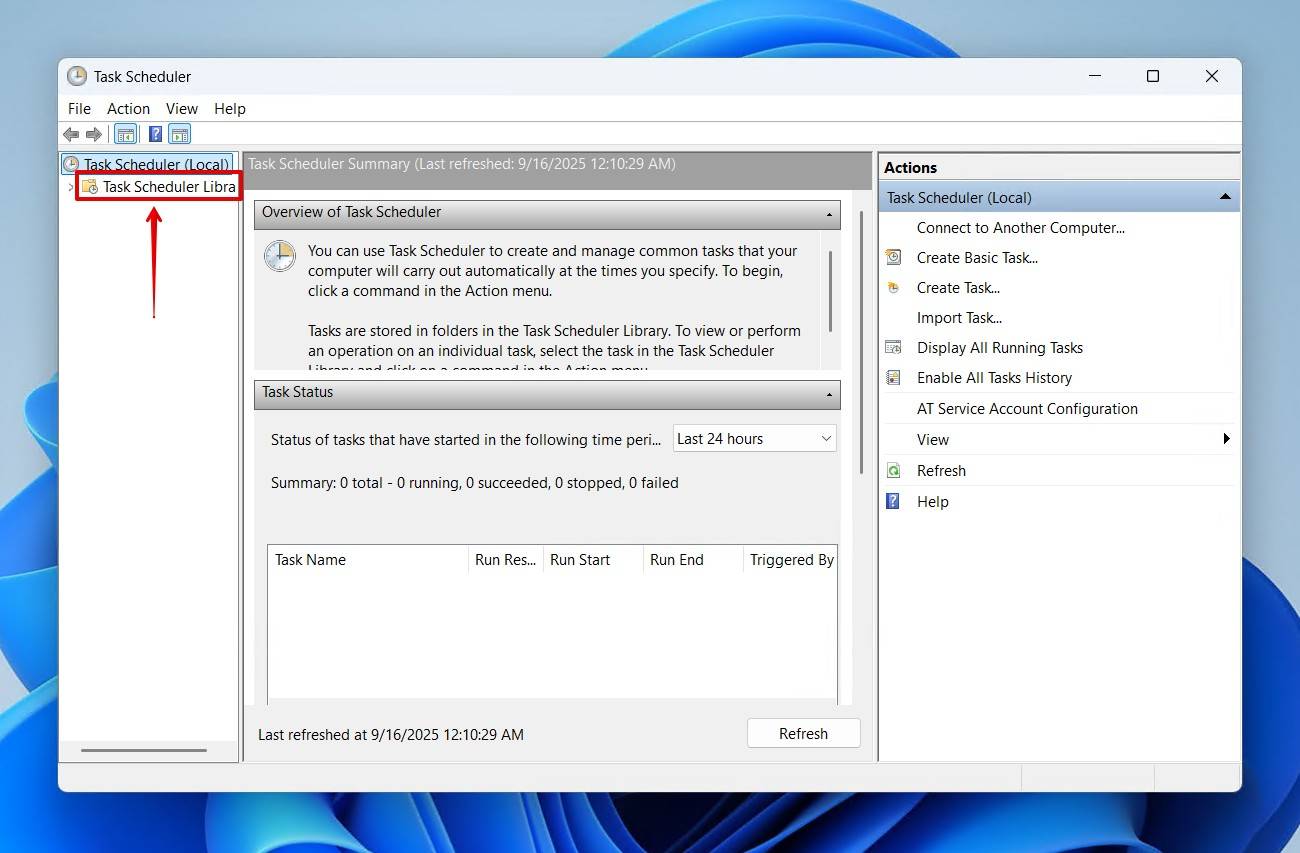Open the Action menu
This screenshot has width=1300, height=853.
(x=128, y=108)
